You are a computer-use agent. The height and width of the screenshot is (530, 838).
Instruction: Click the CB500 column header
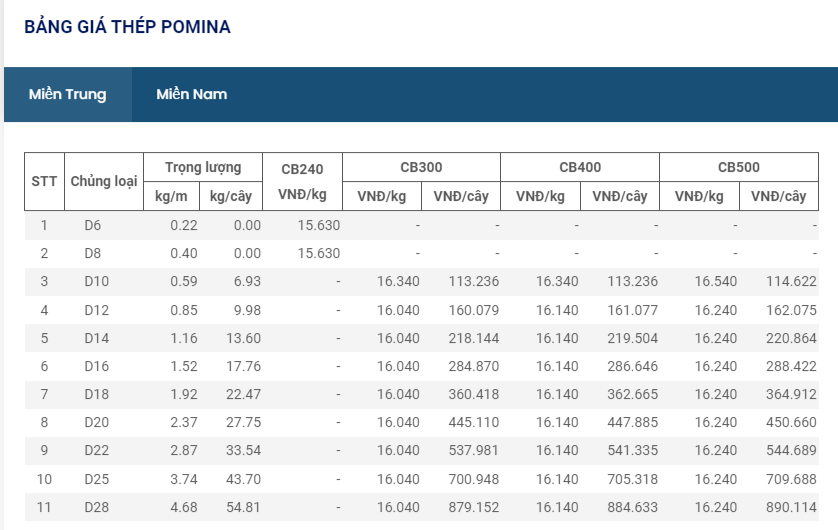click(738, 167)
